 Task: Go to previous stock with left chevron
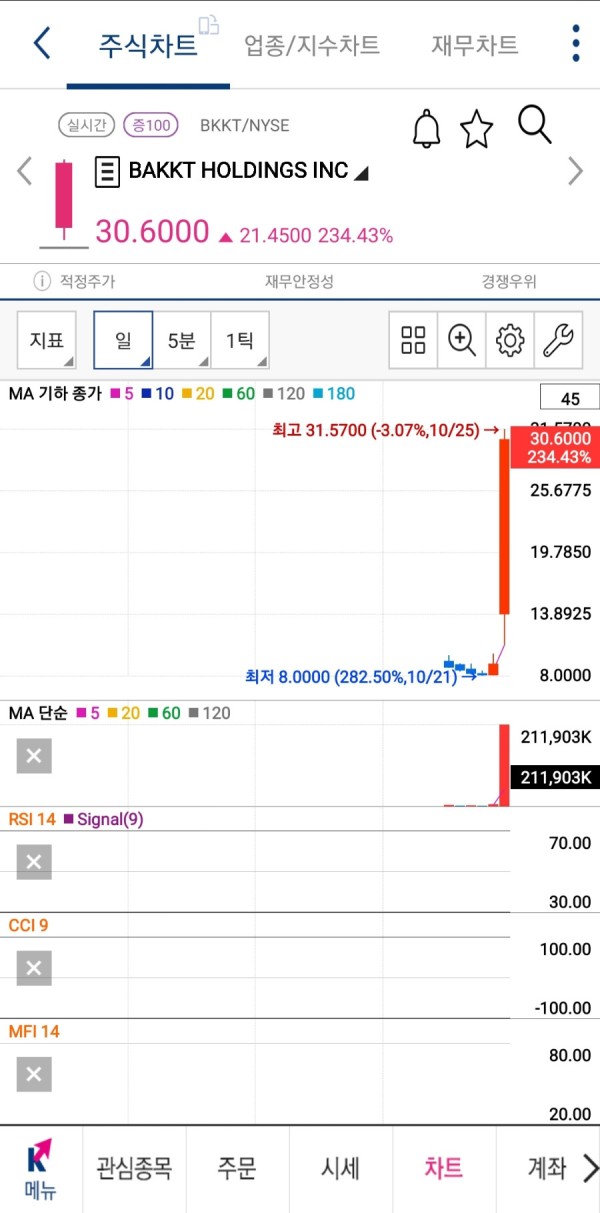coord(25,172)
